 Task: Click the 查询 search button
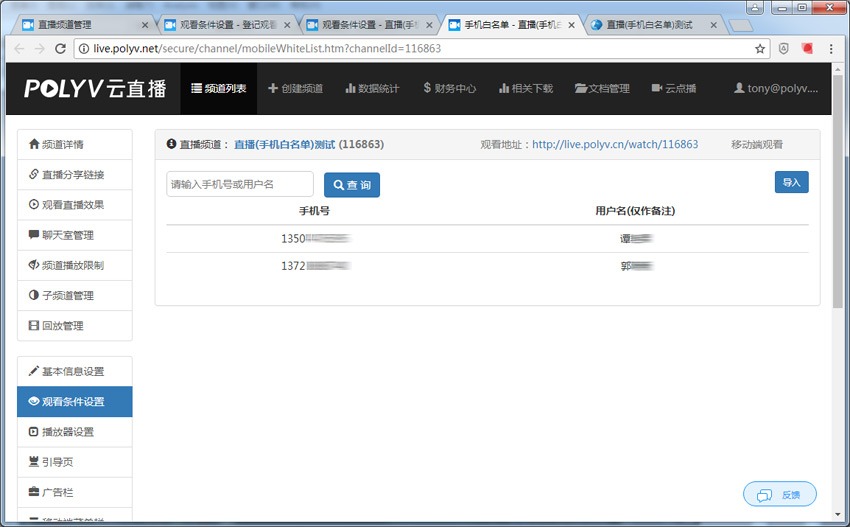[352, 185]
